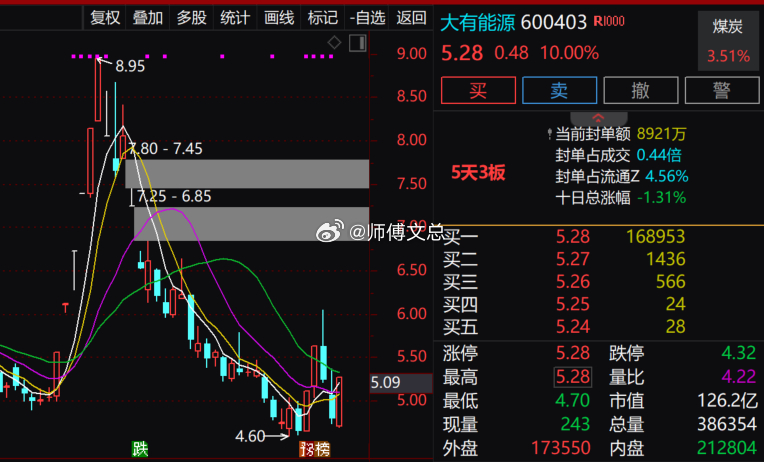The height and width of the screenshot is (462, 764).
Task: Click 总量 value 386354
Action: pyautogui.click(x=727, y=424)
